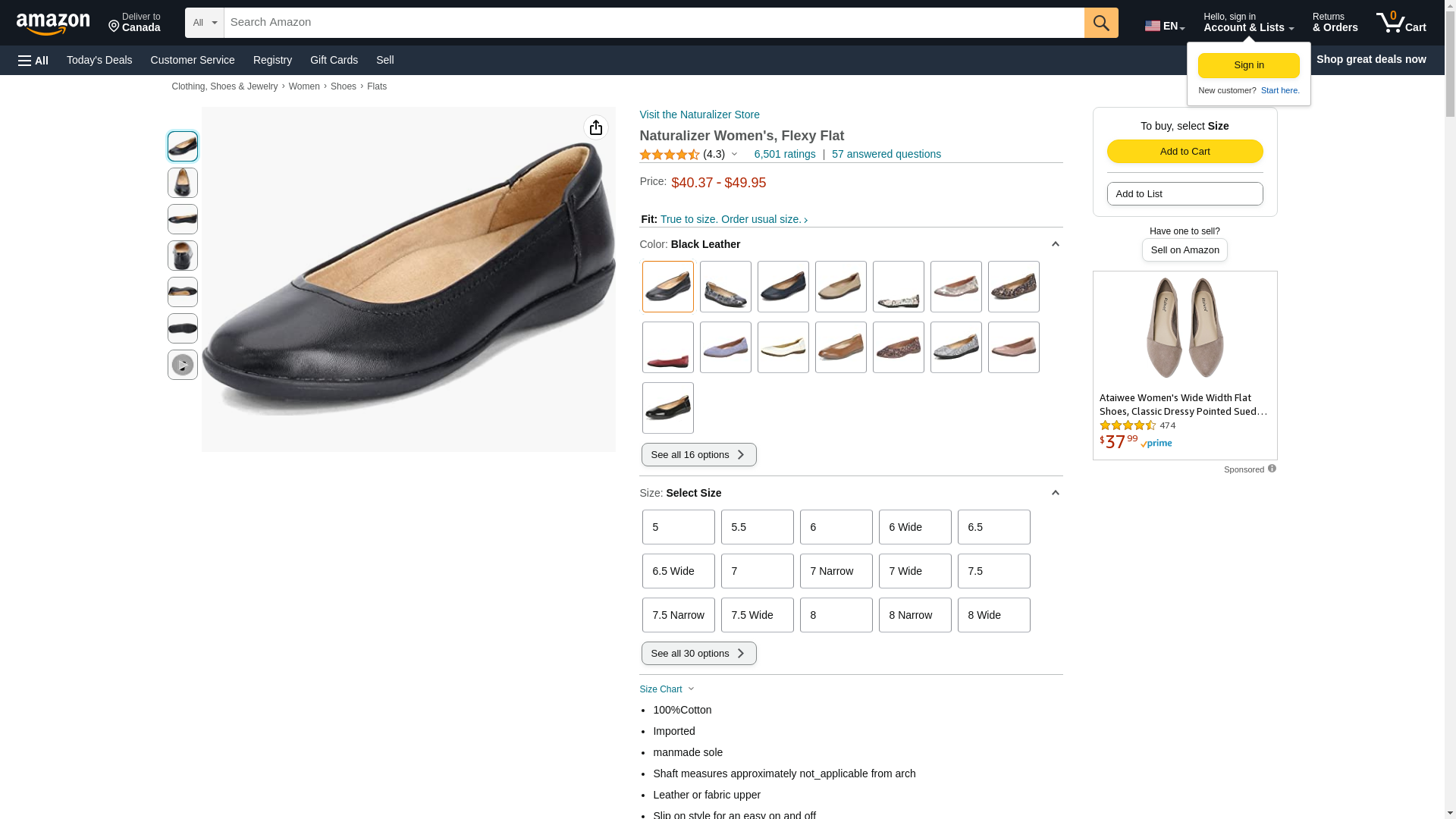
Task: Select size 8 Wide
Action: (x=994, y=615)
